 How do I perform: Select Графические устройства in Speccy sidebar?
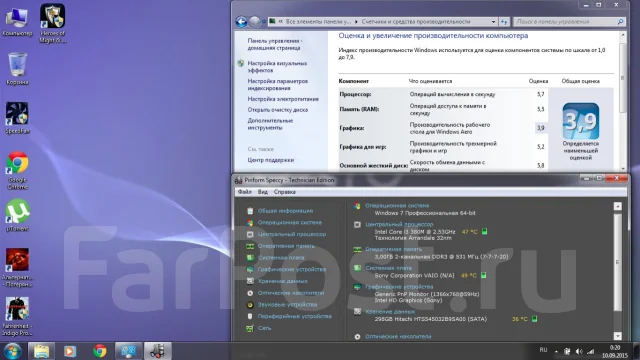291,269
